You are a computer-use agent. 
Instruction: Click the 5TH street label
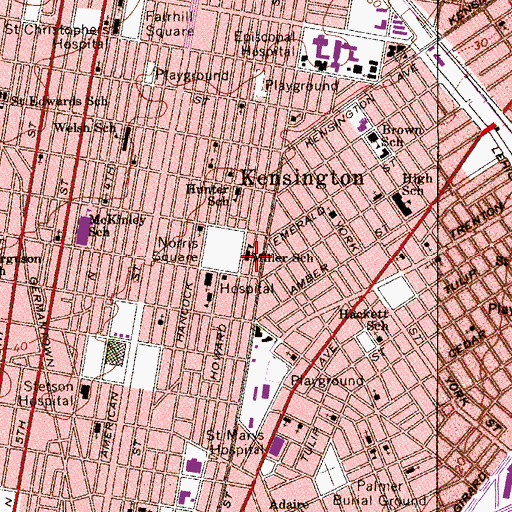(x=20, y=432)
